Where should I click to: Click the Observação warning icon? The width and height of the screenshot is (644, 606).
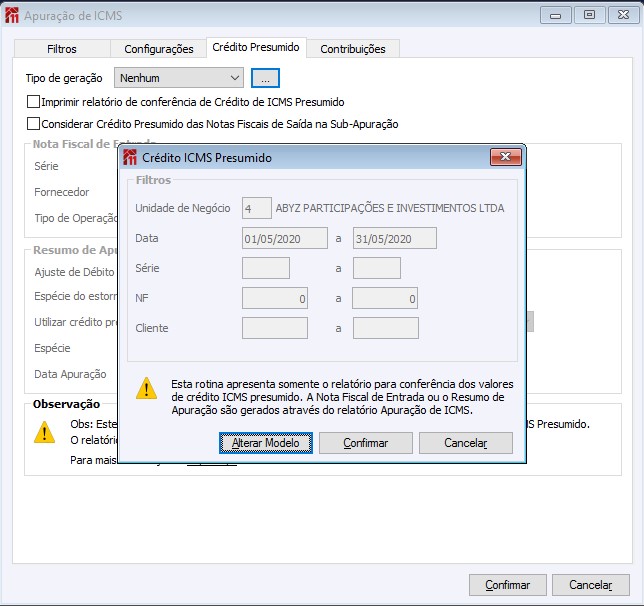coord(44,432)
